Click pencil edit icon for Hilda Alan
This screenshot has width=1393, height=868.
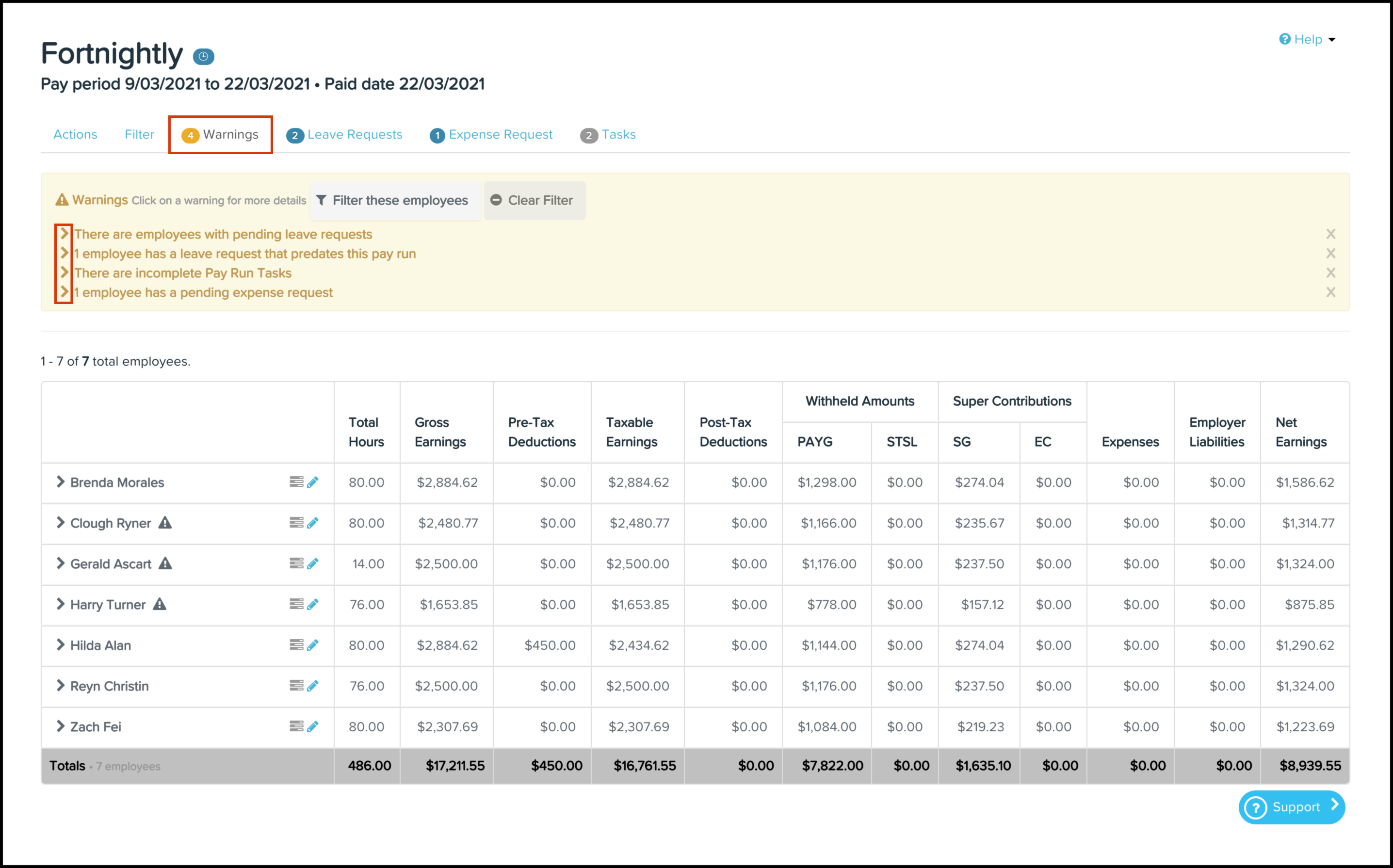313,645
